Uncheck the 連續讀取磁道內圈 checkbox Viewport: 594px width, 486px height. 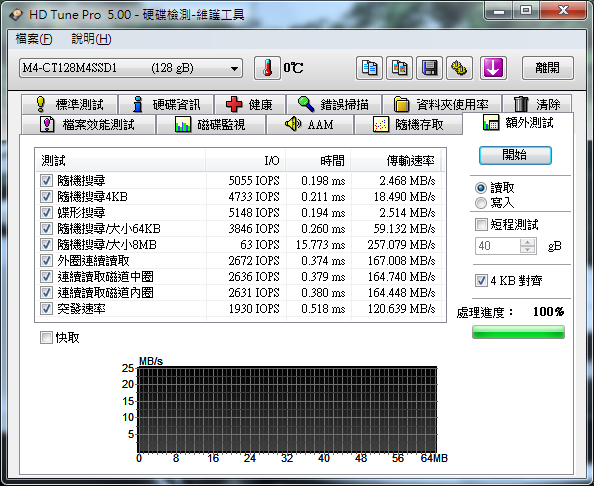pos(46,292)
